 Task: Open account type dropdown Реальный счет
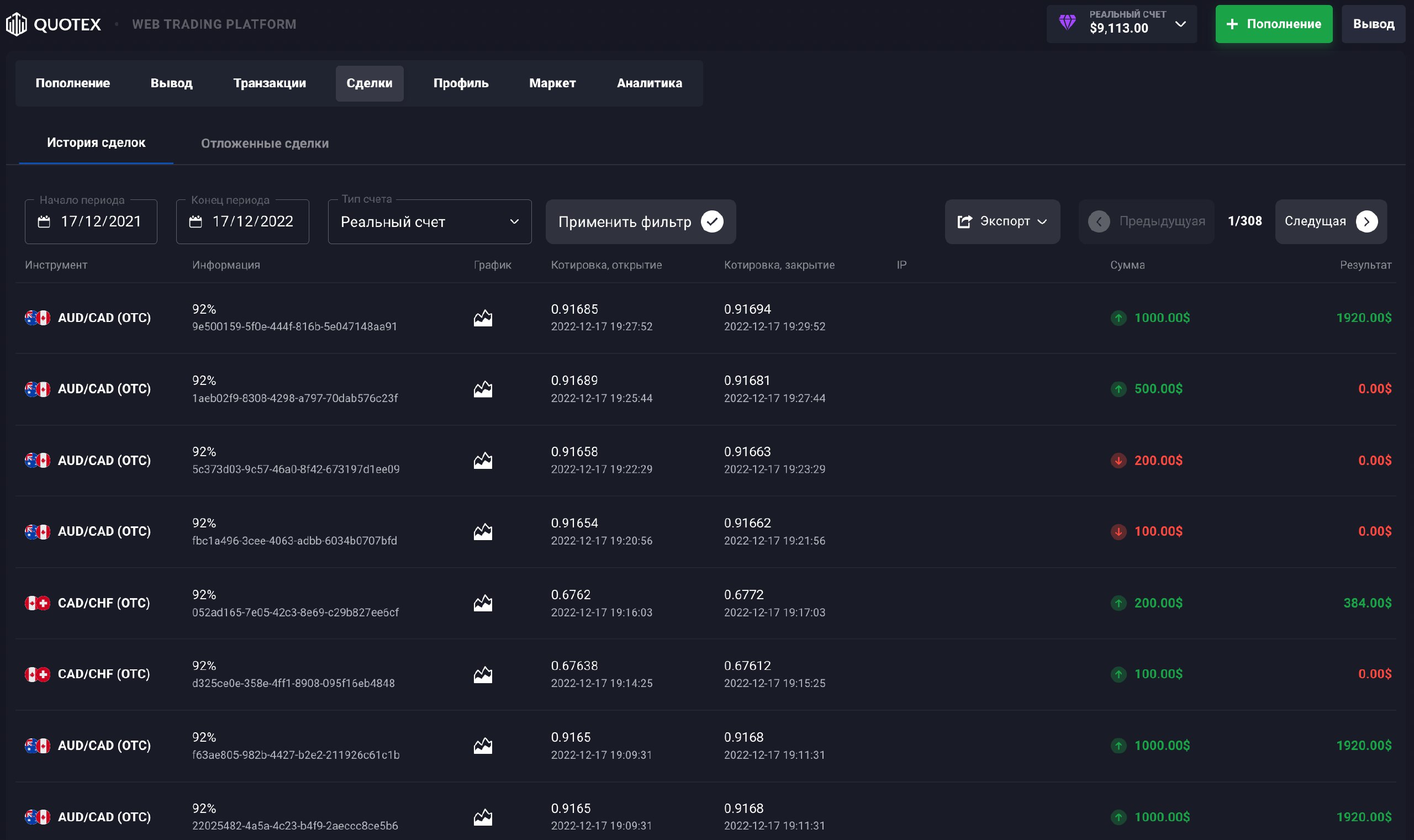coord(430,221)
